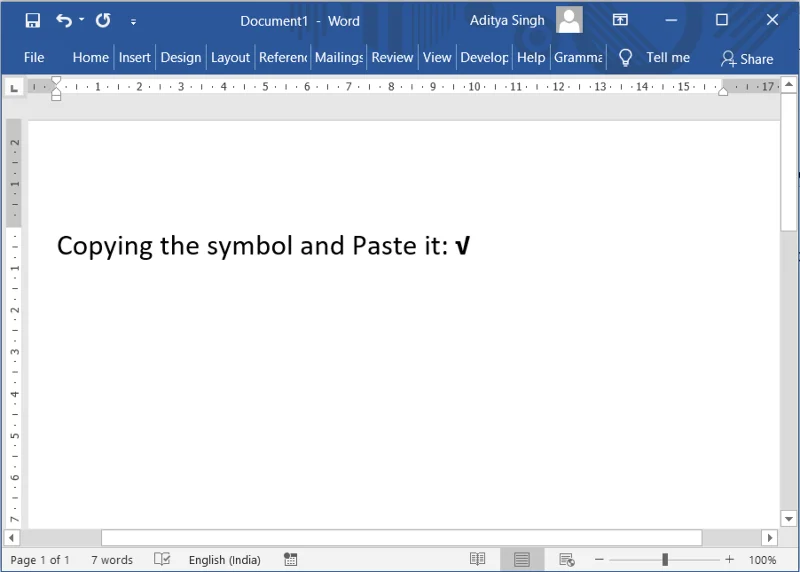Screen dimensions: 800x572
Task: Click the vertical scrollbar down arrow
Action: coord(789,519)
